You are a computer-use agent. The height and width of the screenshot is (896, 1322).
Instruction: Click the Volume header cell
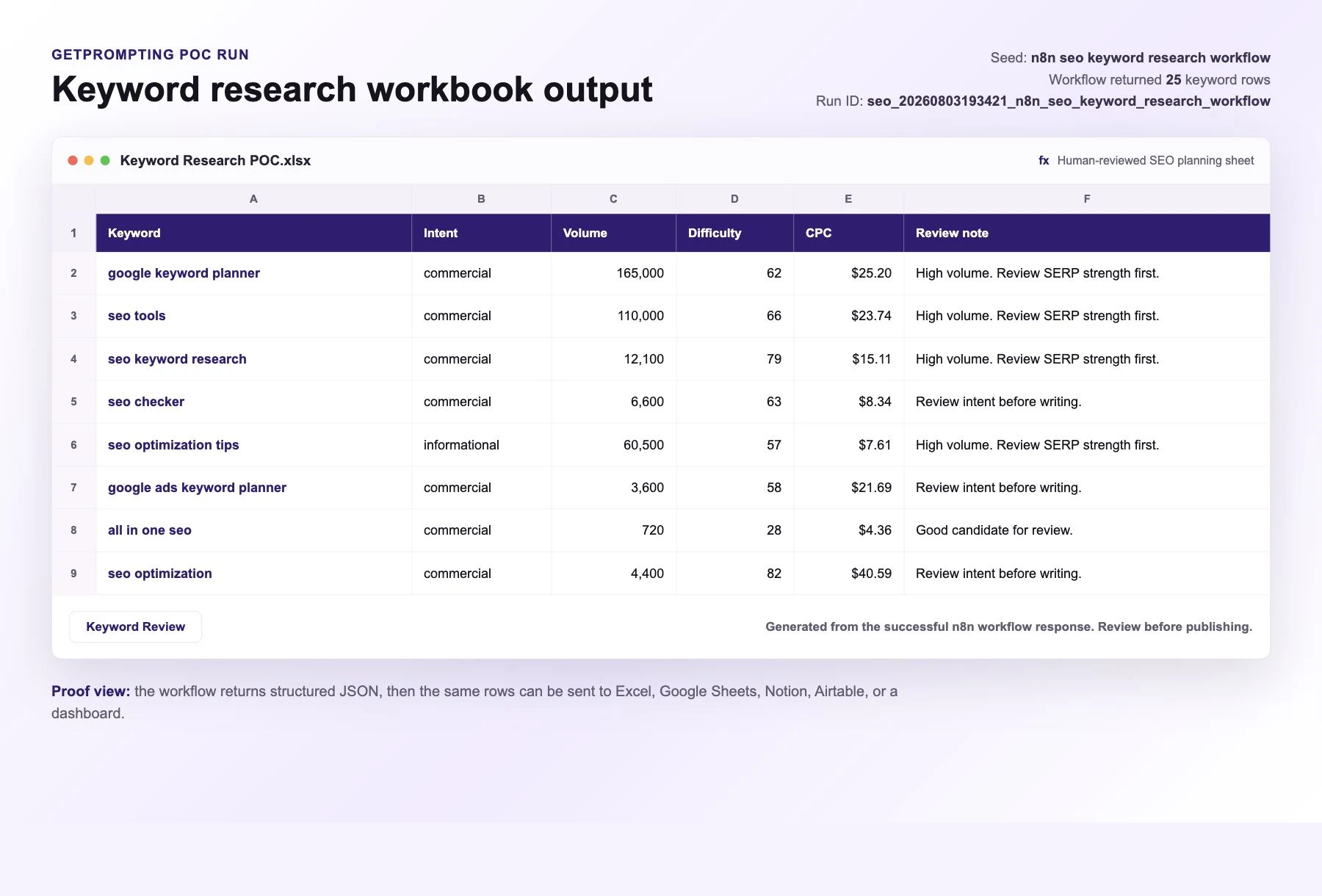coord(613,233)
